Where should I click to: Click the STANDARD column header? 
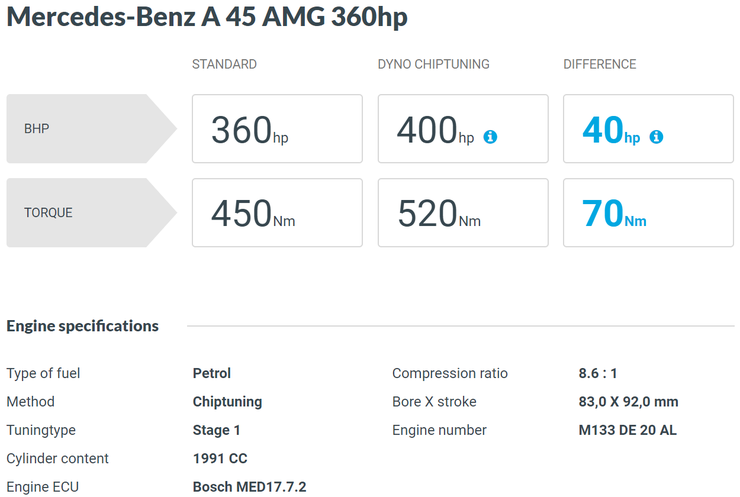pos(224,64)
